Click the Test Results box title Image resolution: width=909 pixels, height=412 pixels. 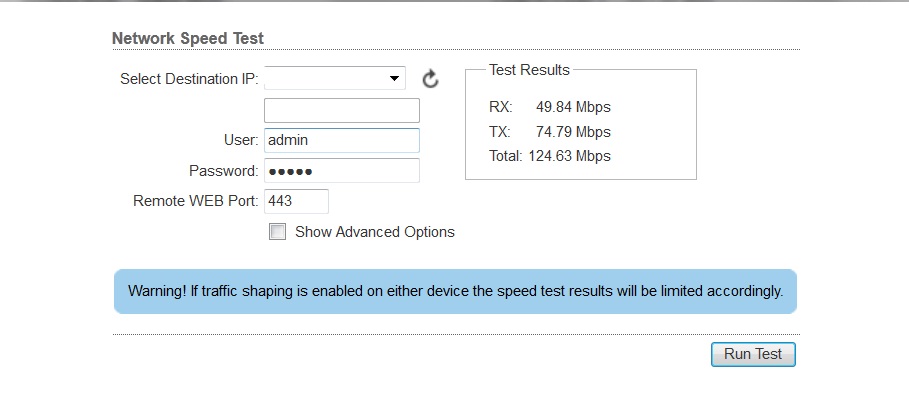point(529,70)
